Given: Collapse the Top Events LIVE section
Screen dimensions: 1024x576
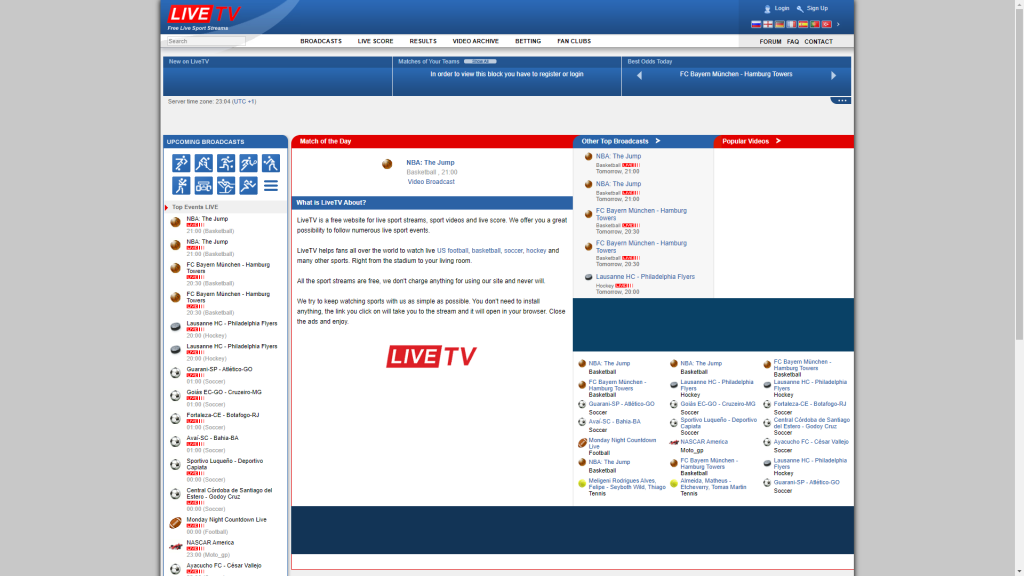Looking at the screenshot, I should (x=167, y=208).
